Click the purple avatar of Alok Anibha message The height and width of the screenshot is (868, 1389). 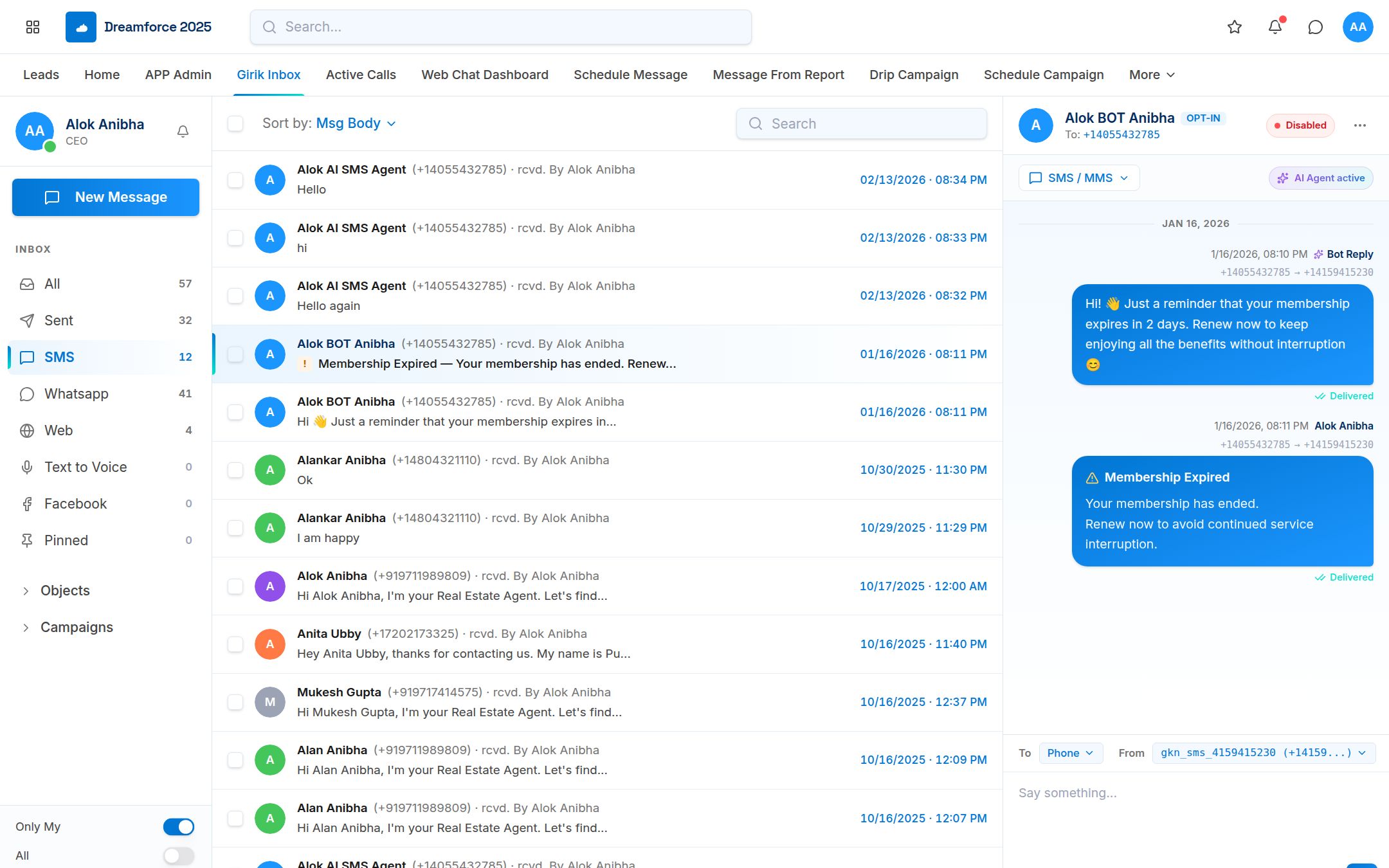[270, 586]
